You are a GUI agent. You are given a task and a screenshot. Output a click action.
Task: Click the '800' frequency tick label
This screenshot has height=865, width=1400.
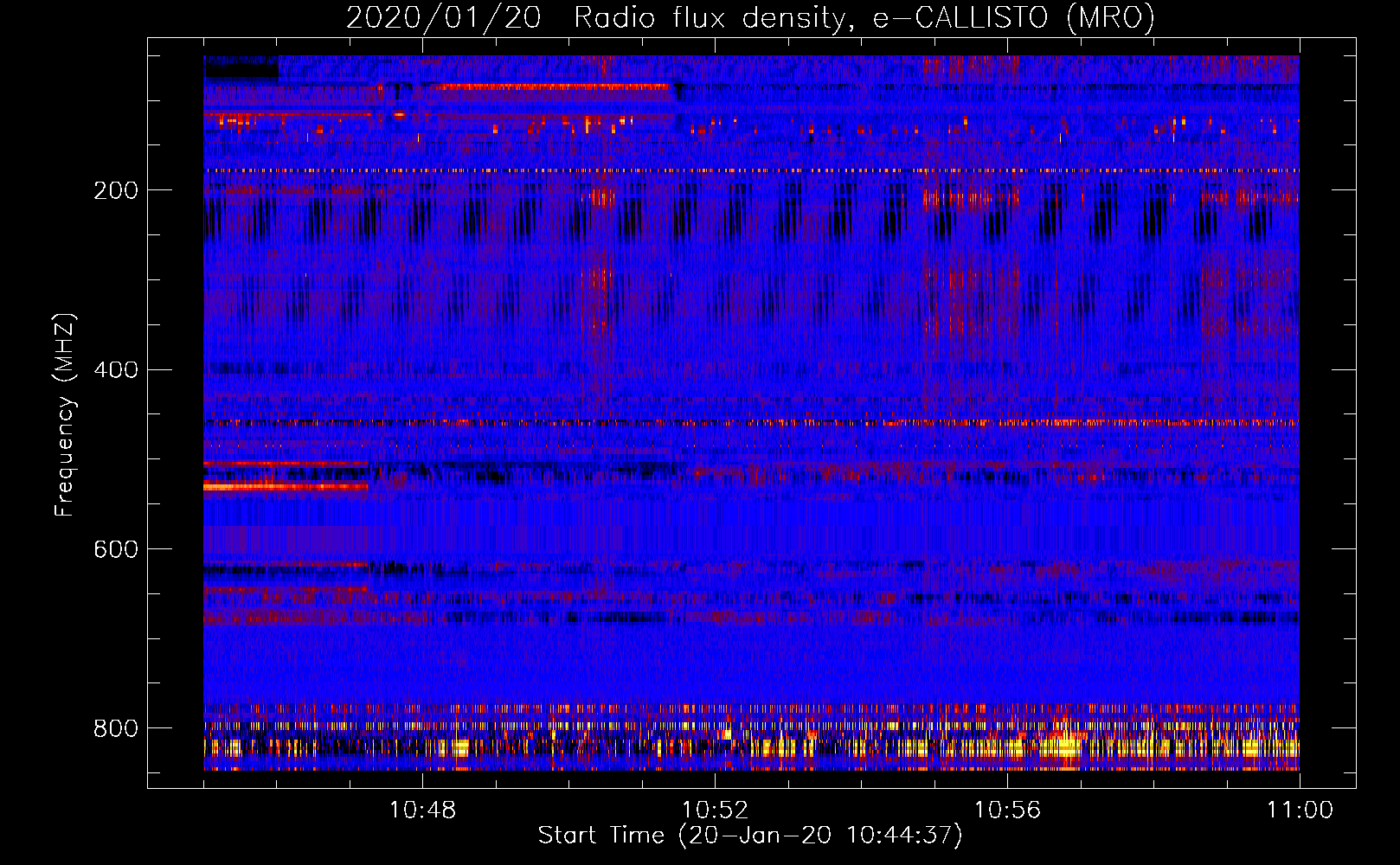[x=115, y=728]
